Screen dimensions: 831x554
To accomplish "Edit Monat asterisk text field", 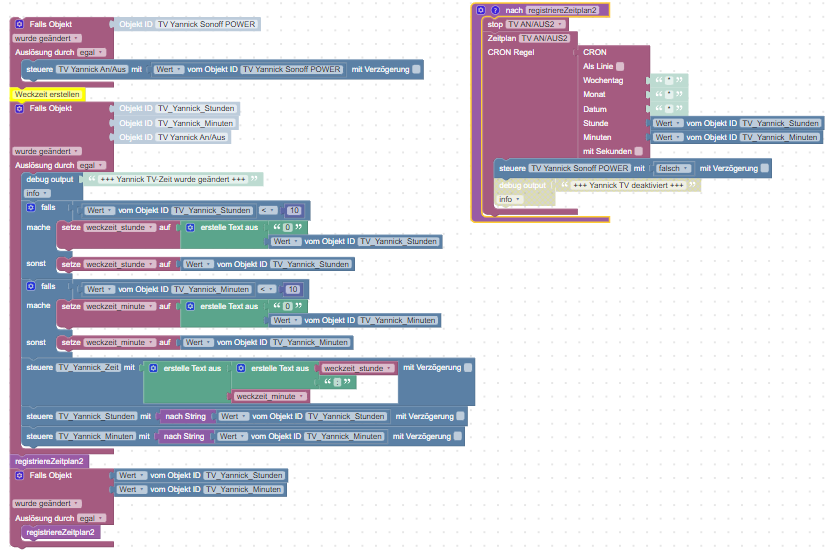I will tap(669, 94).
